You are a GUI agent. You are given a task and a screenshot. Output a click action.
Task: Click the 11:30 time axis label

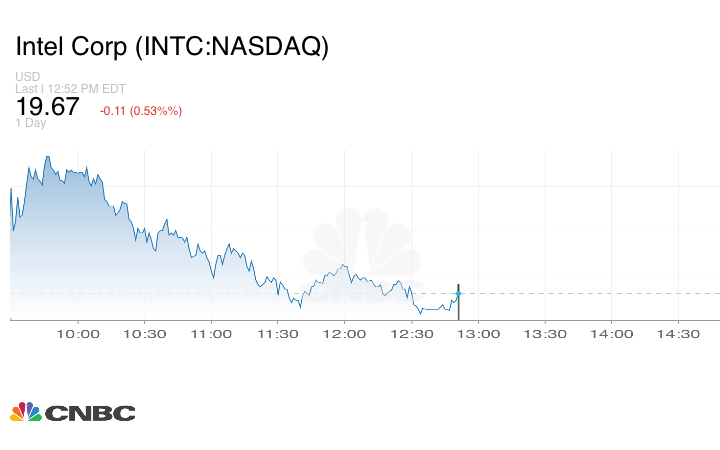(x=278, y=334)
